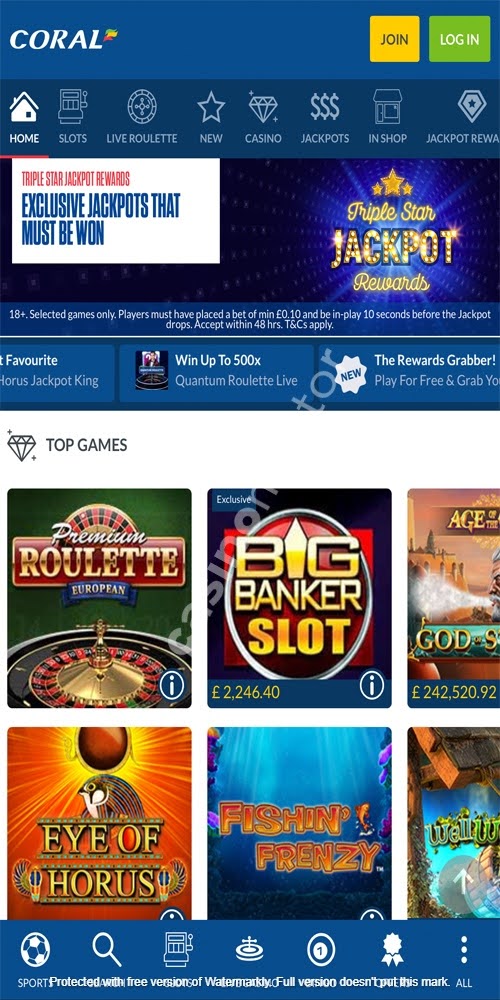
Task: Tap the Sports football icon in bottom bar
Action: coord(35,950)
